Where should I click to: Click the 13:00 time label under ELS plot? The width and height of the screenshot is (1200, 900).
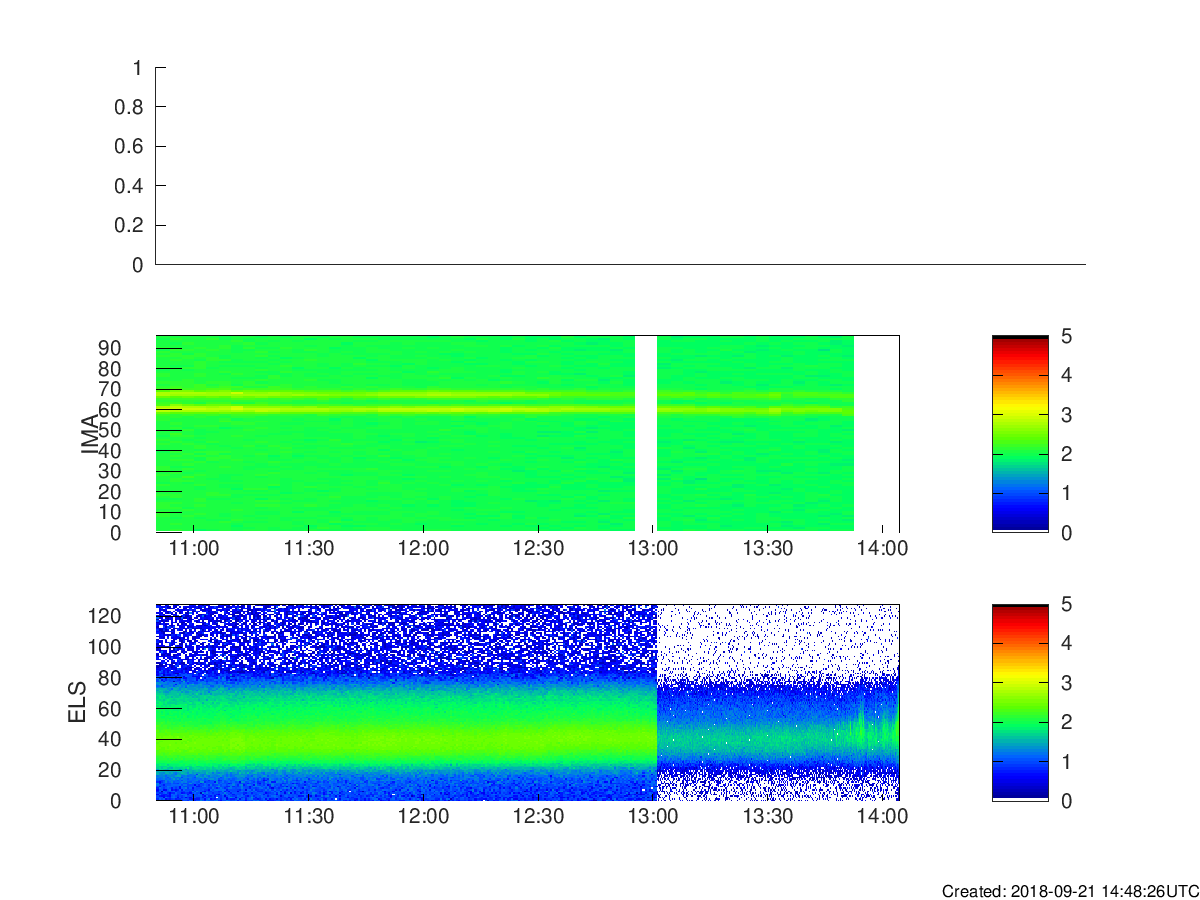pyautogui.click(x=652, y=817)
